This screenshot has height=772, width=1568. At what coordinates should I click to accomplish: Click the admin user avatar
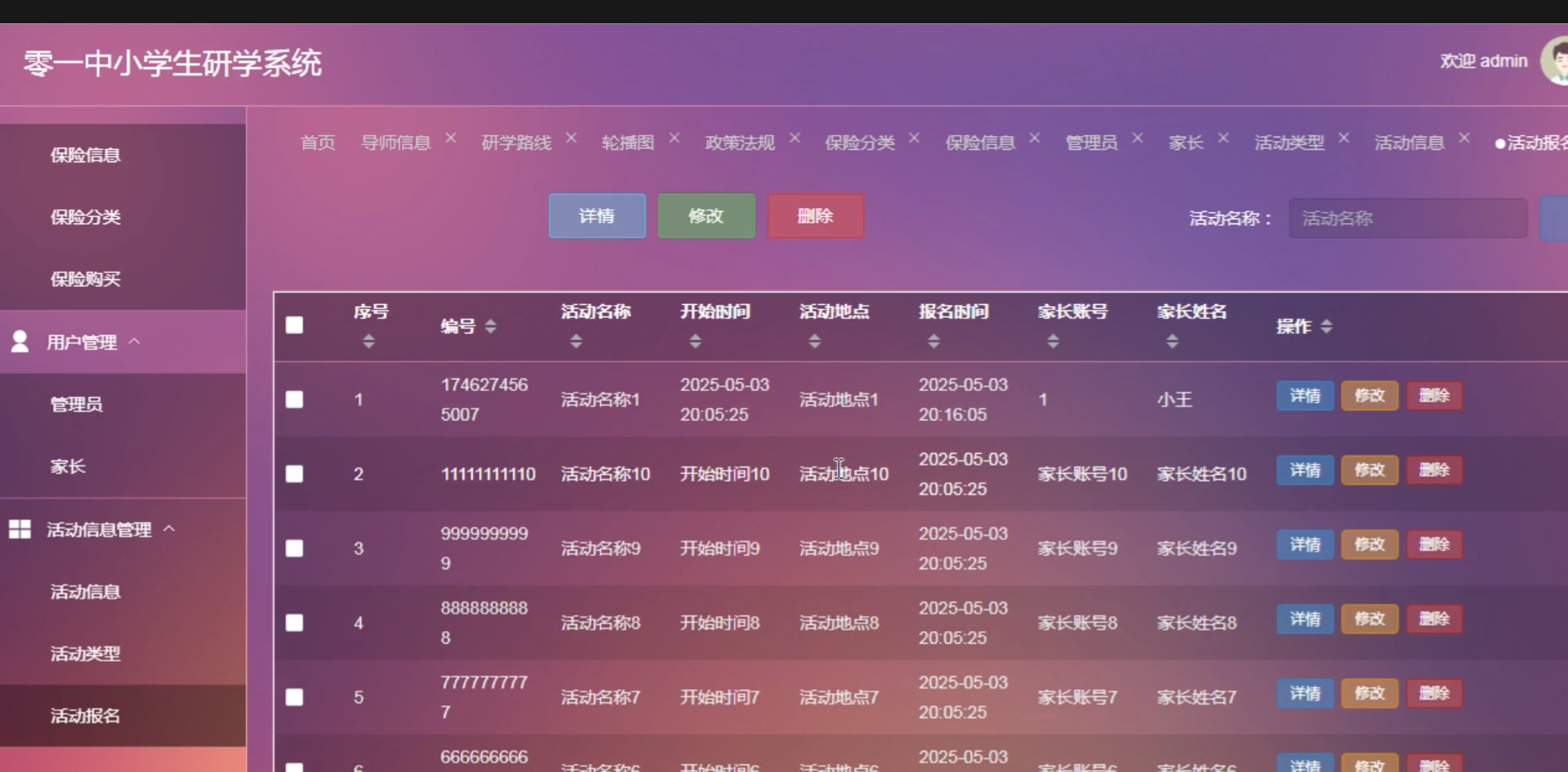[x=1555, y=61]
